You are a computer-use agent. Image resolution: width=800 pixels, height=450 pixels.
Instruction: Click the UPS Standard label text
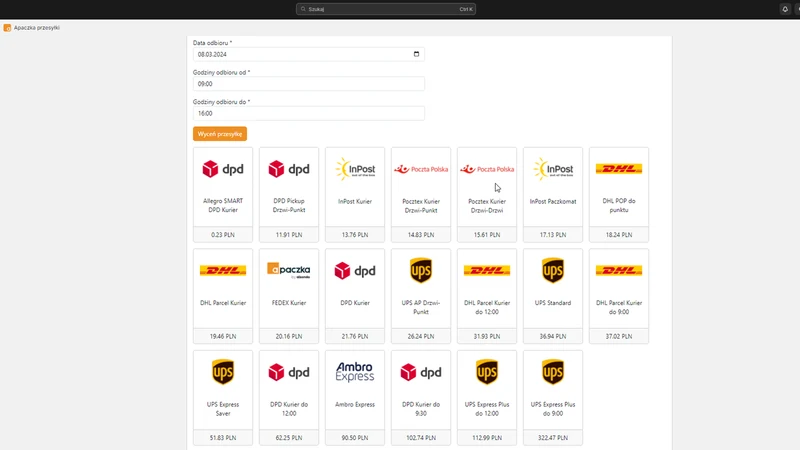coord(553,303)
